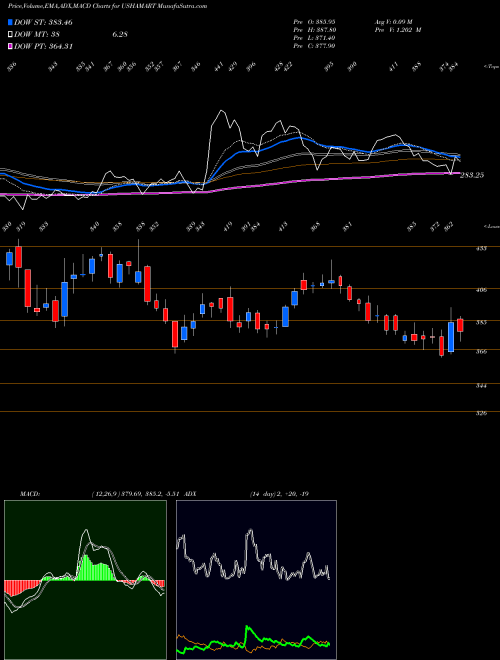This screenshot has width=500, height=660.
Task: Click the chart title for USHAMART
Action: [x=107, y=6]
